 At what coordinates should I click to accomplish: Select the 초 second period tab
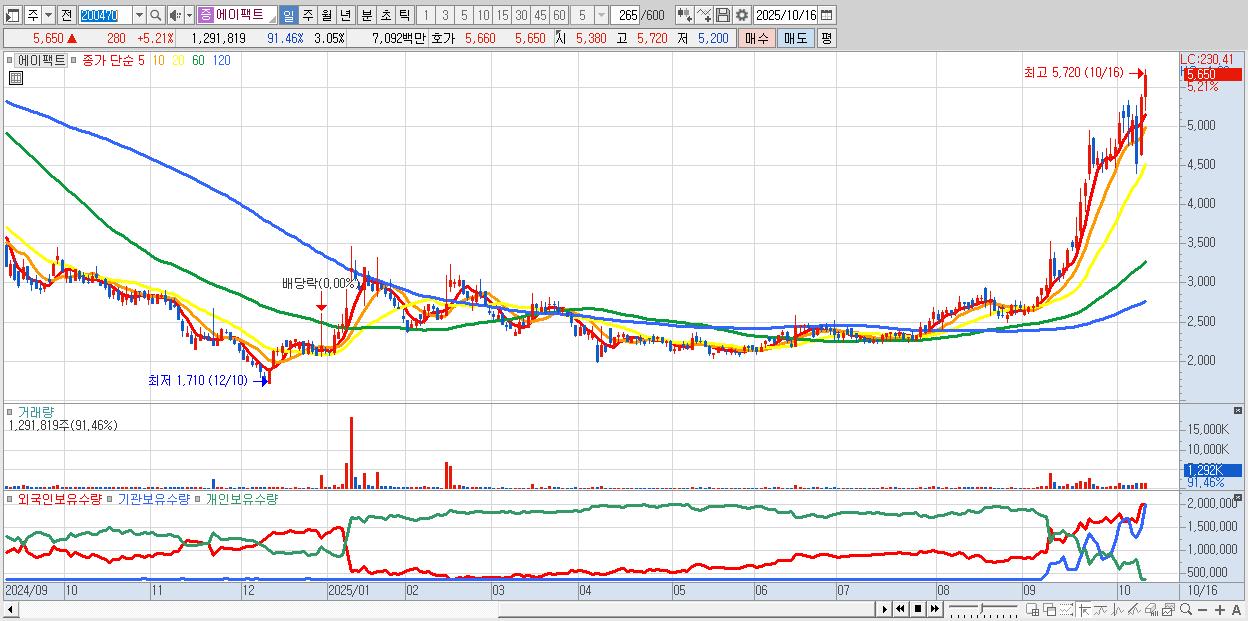(x=385, y=15)
